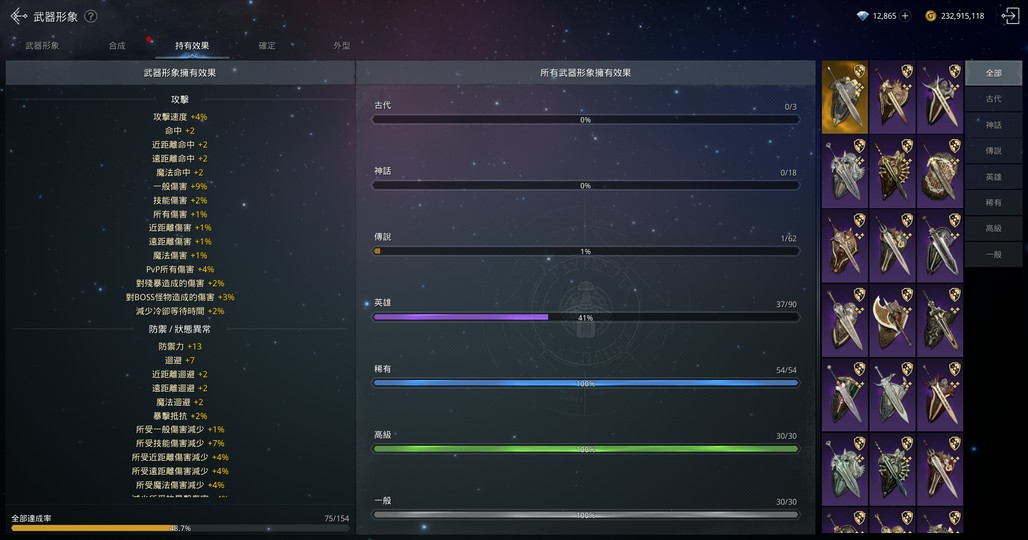Choose the 稀有 grade filter
Viewport: 1028px width, 540px height.
click(993, 203)
